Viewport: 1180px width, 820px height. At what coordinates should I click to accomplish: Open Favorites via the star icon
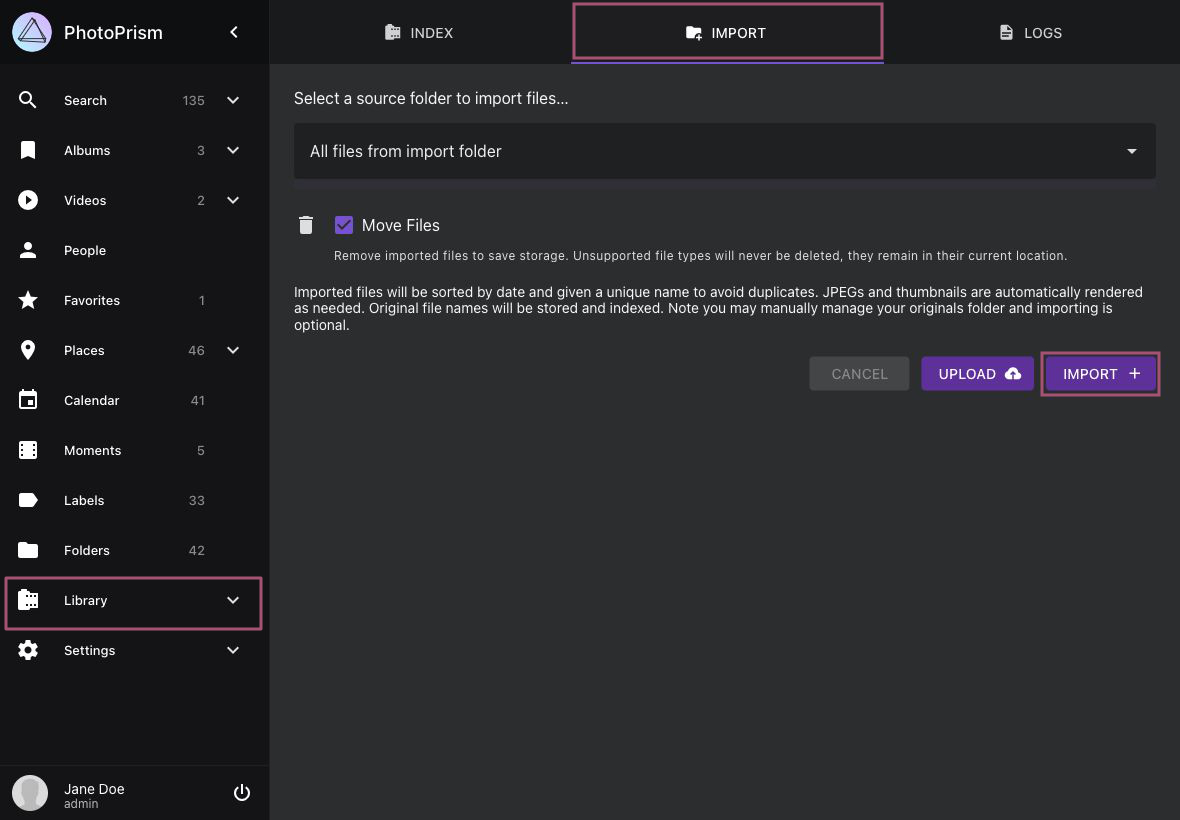coord(27,299)
